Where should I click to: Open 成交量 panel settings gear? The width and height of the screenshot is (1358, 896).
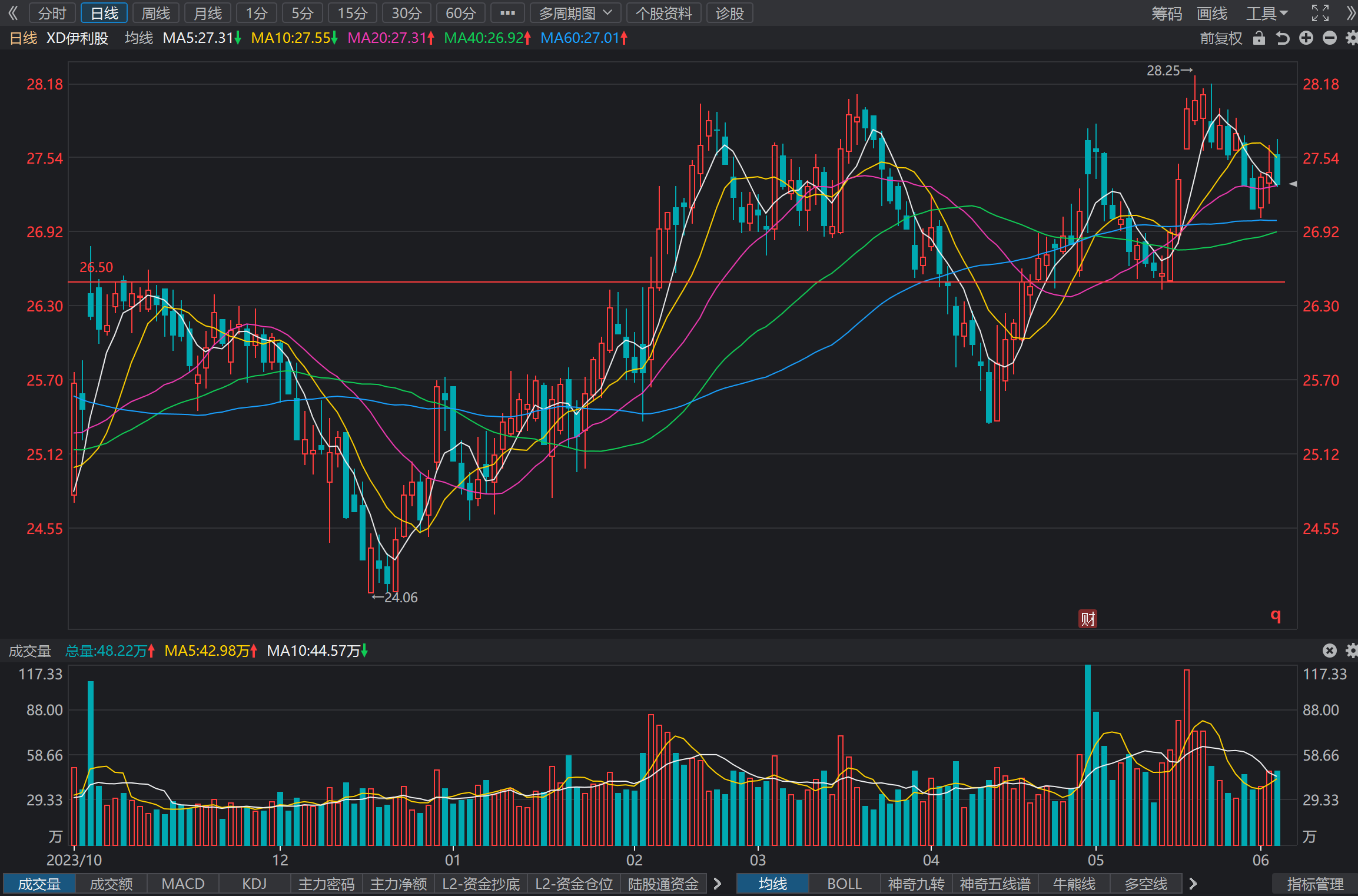coord(1352,651)
